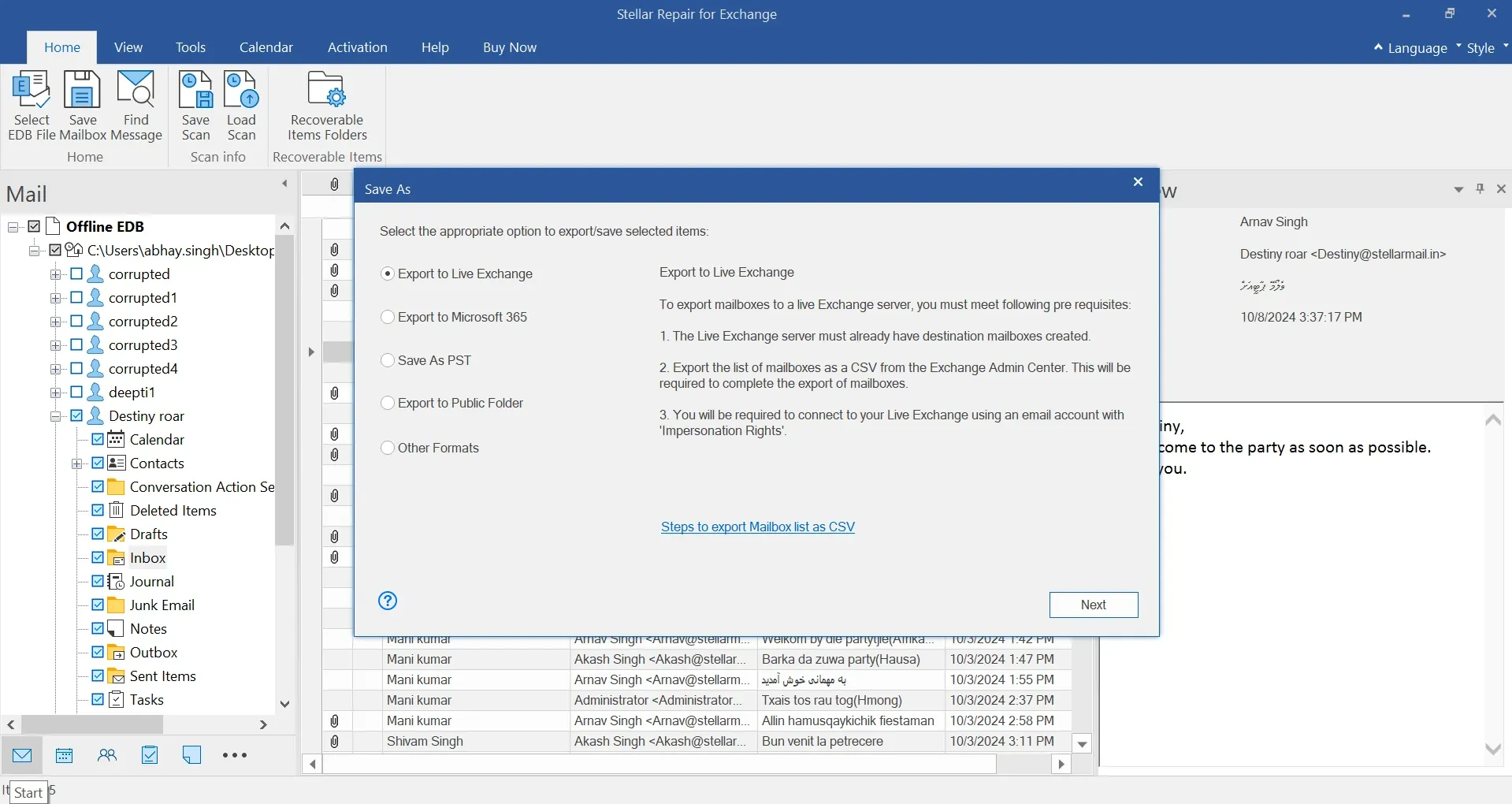
Task: Check the deepti1 mailbox checkbox
Action: click(x=76, y=392)
